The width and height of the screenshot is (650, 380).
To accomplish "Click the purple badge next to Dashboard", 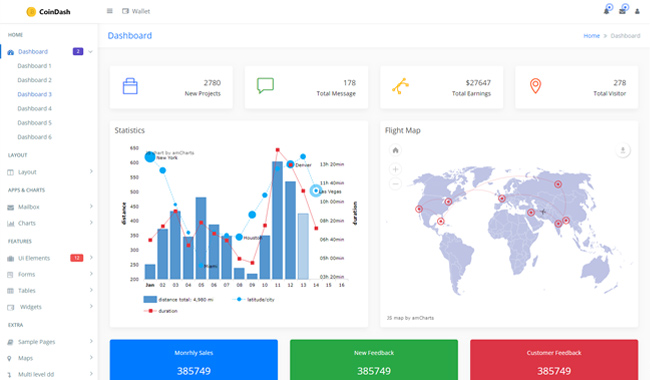I will (78, 51).
